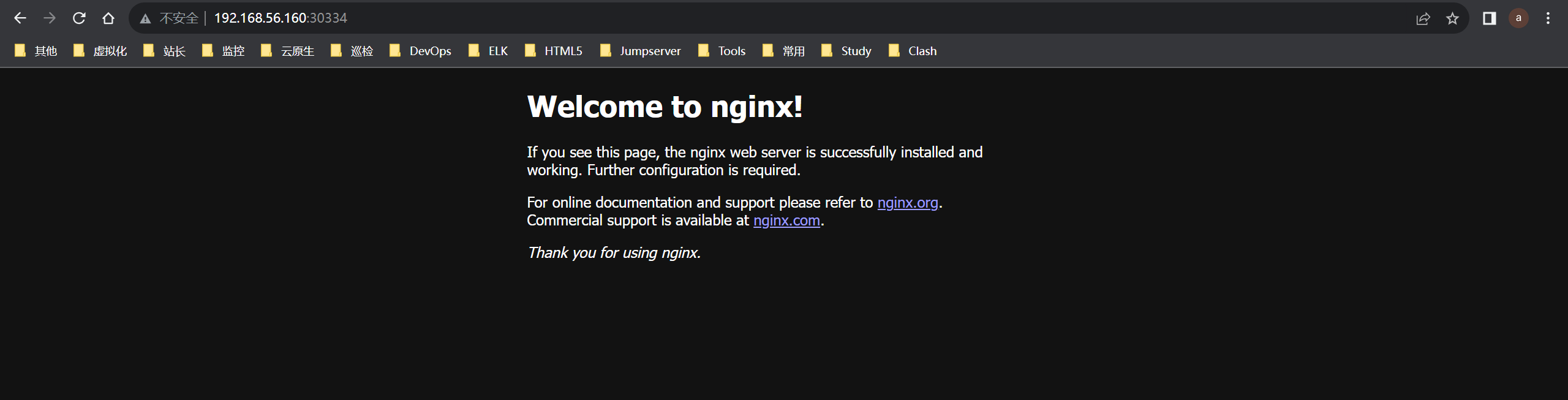Click the 'Thank you for using nginx.' text

pyautogui.click(x=614, y=253)
